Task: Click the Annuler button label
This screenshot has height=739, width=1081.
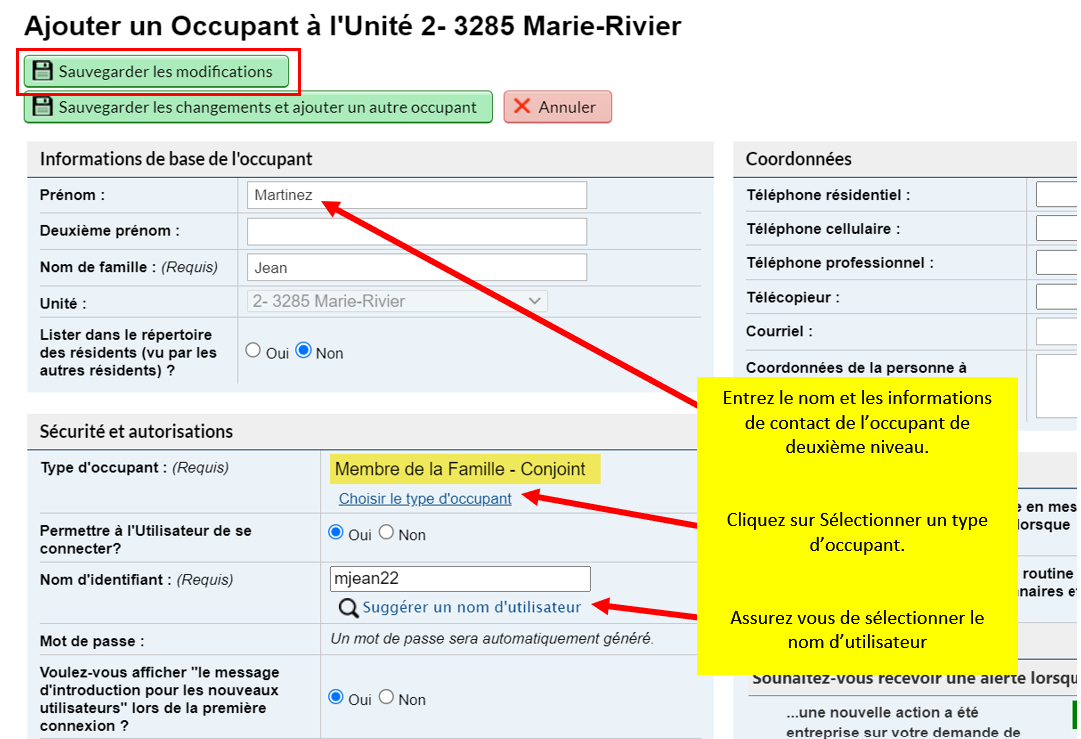Action: point(567,108)
